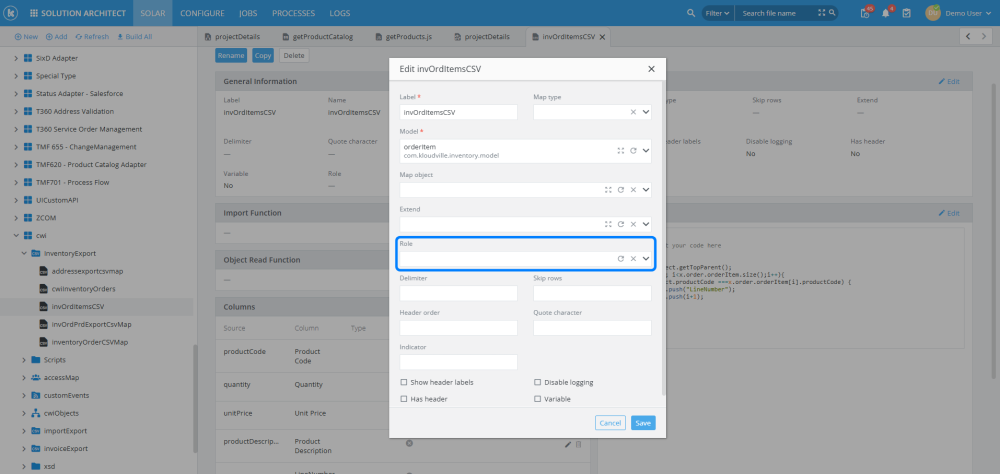
Task: Expand the SixD Adapter node
Action: coord(16,58)
